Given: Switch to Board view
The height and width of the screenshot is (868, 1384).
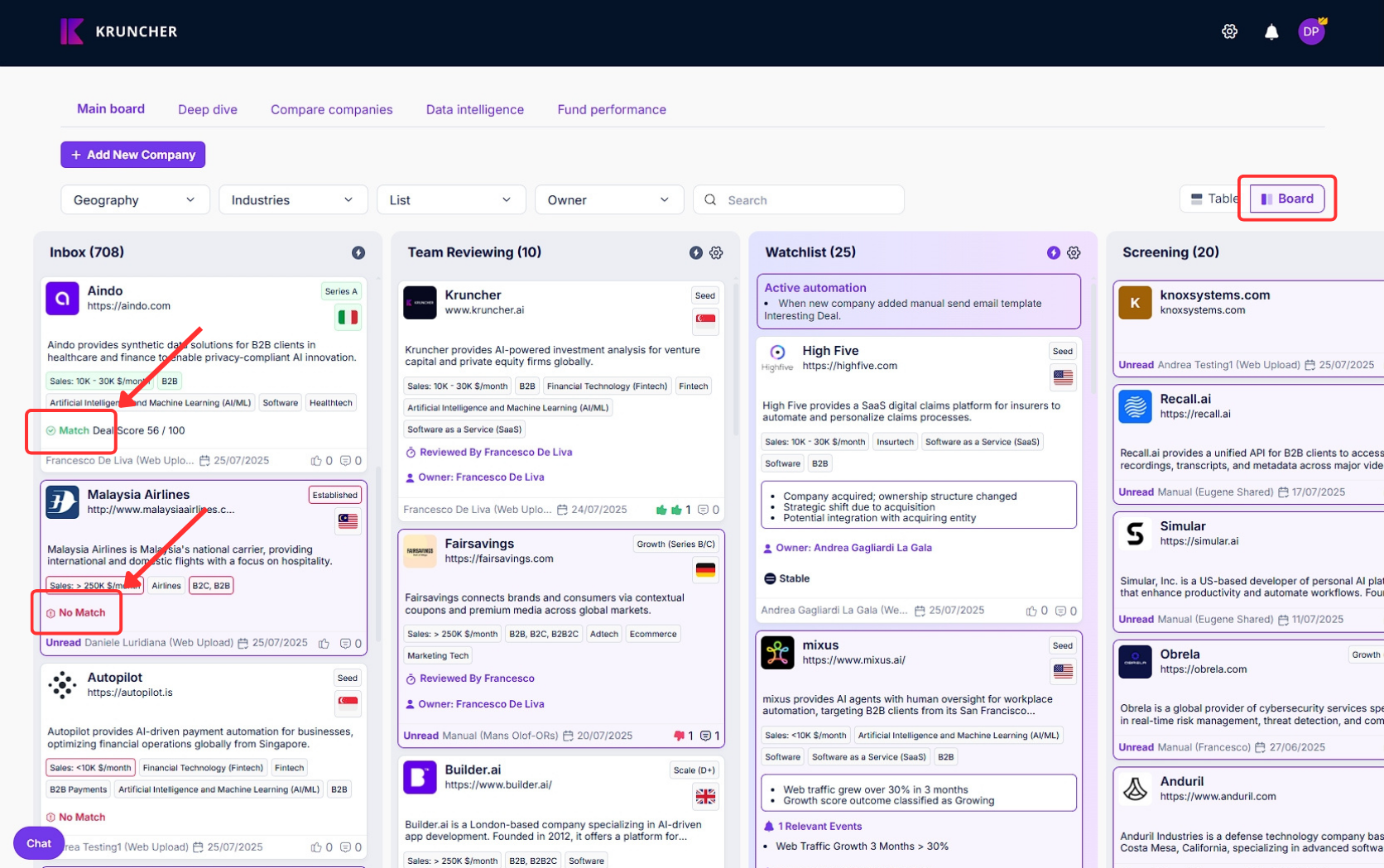Looking at the screenshot, I should pyautogui.click(x=1287, y=199).
